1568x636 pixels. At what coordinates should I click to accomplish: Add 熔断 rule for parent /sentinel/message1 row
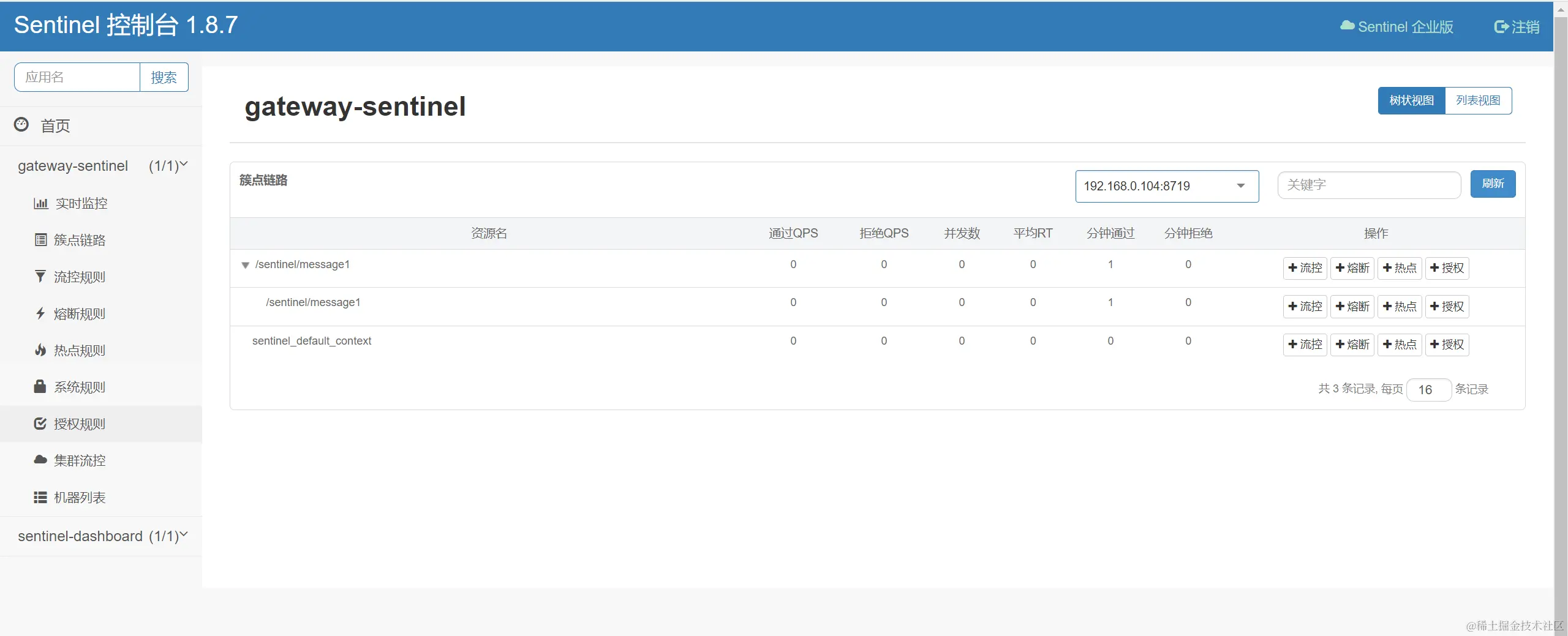pyautogui.click(x=1352, y=268)
